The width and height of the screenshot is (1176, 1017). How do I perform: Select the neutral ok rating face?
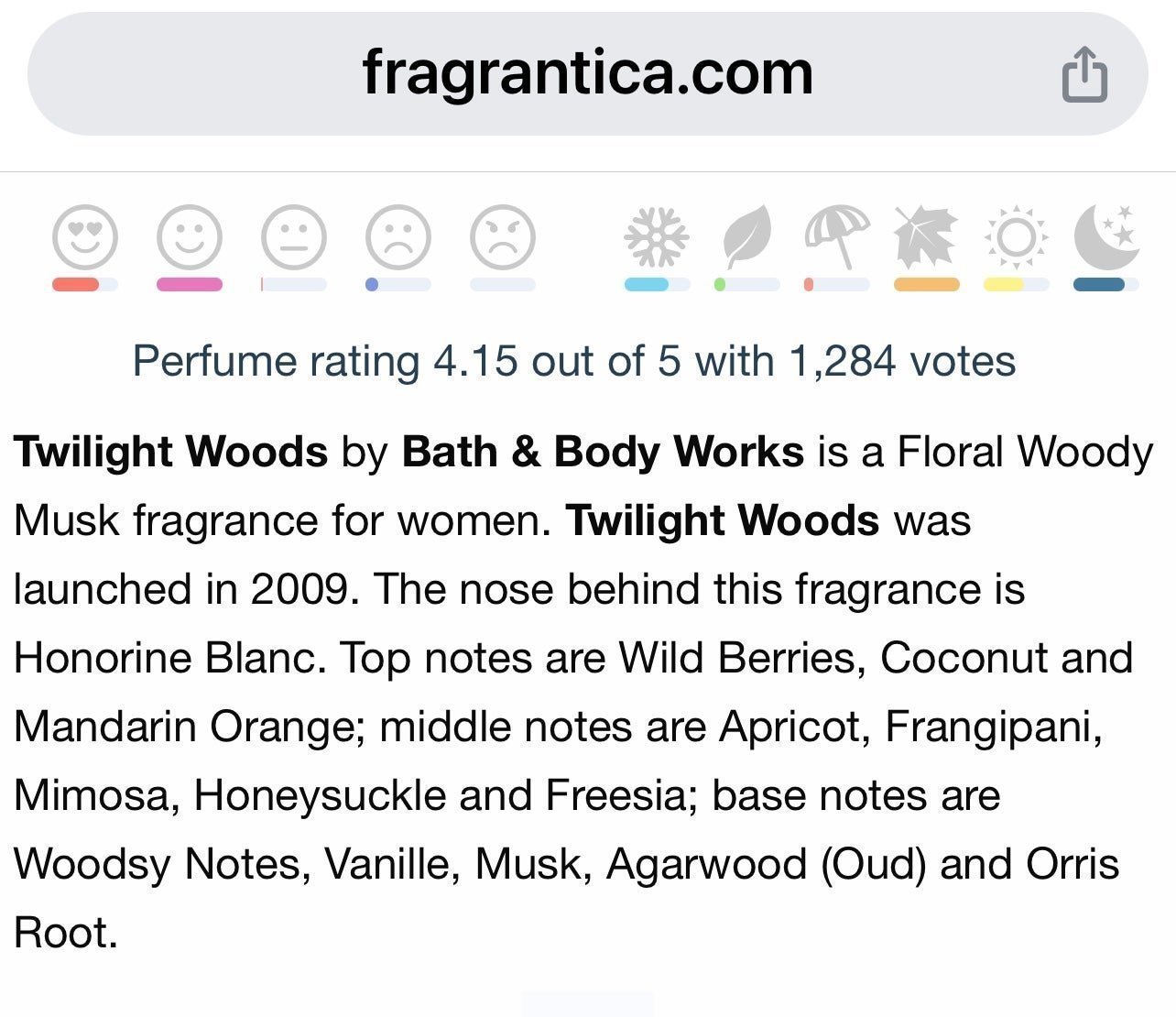pos(294,237)
